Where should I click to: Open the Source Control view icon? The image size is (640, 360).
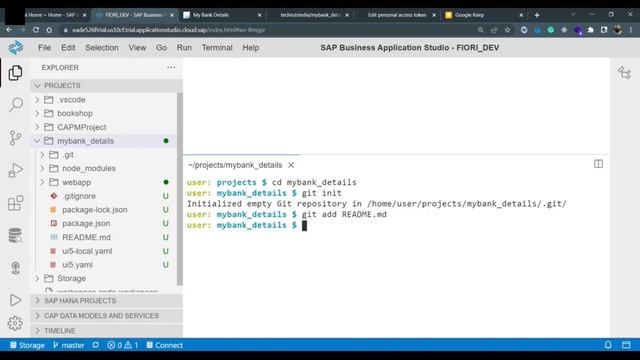point(16,138)
